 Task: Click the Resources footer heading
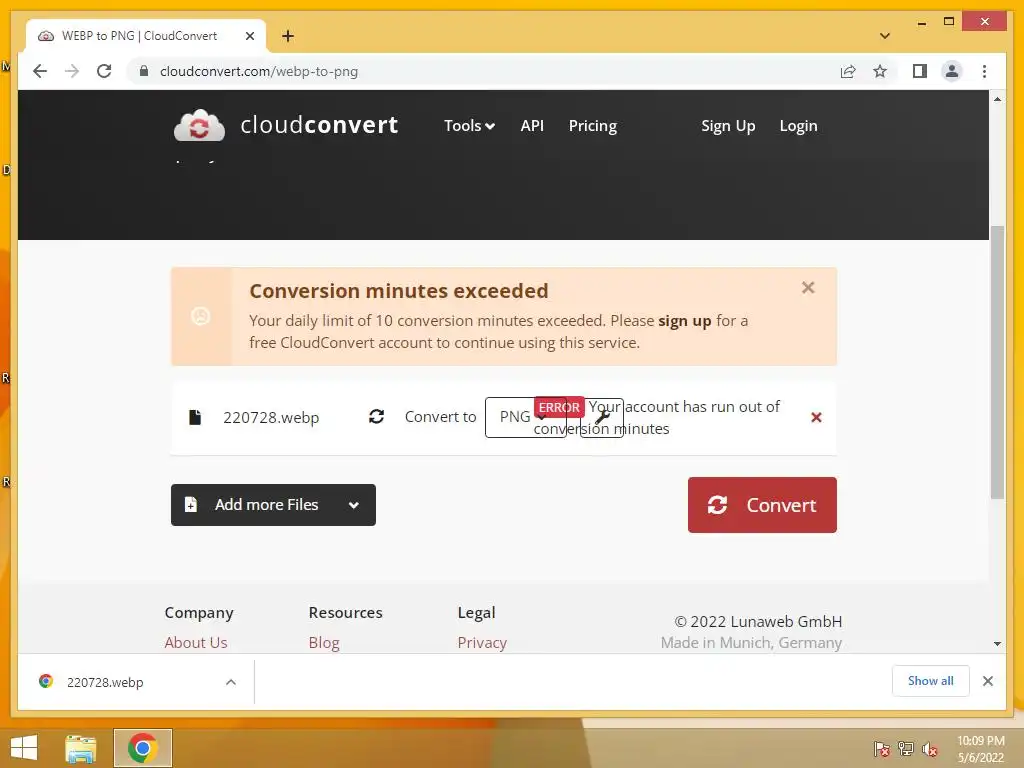[x=345, y=613]
